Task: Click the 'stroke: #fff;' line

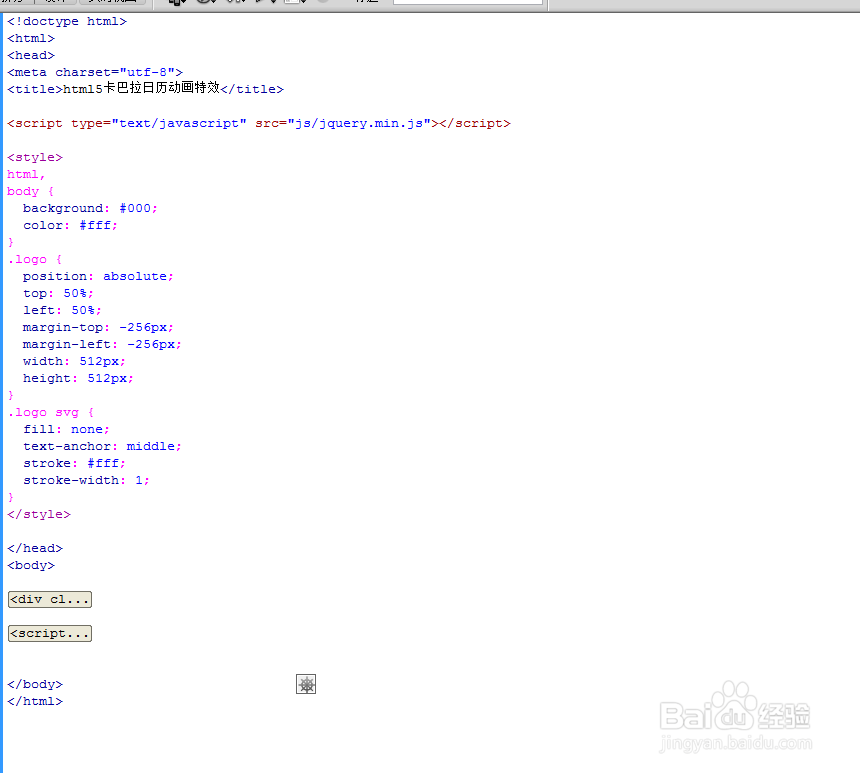Action: click(74, 464)
